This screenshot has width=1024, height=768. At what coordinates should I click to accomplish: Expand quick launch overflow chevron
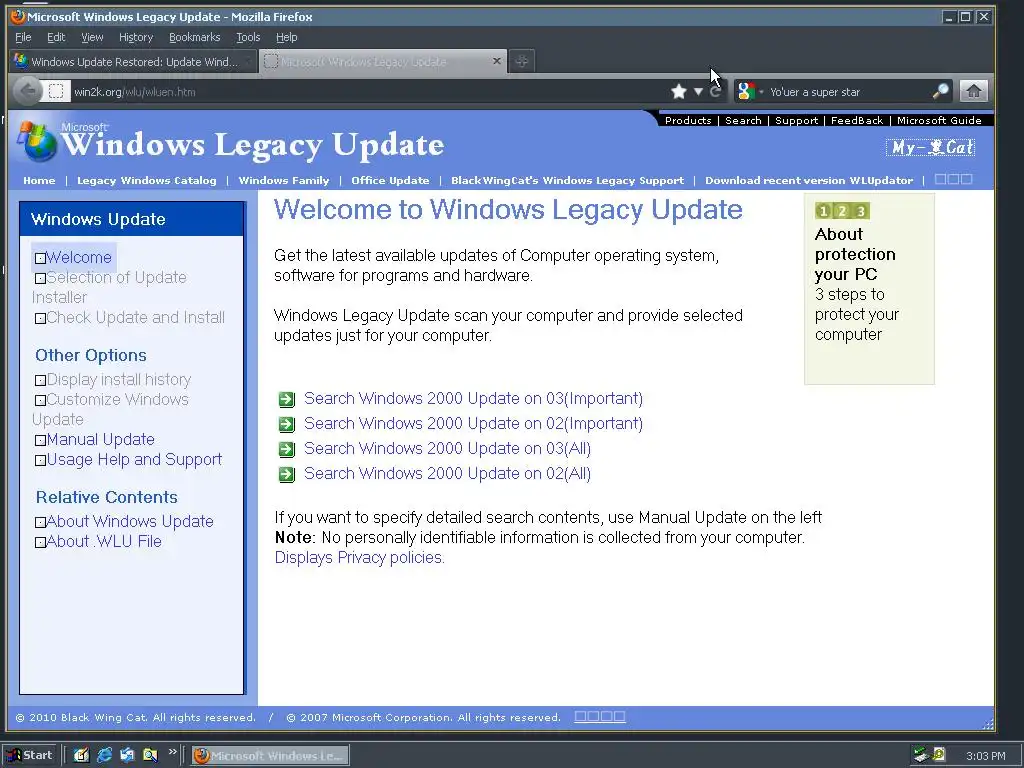pyautogui.click(x=172, y=752)
